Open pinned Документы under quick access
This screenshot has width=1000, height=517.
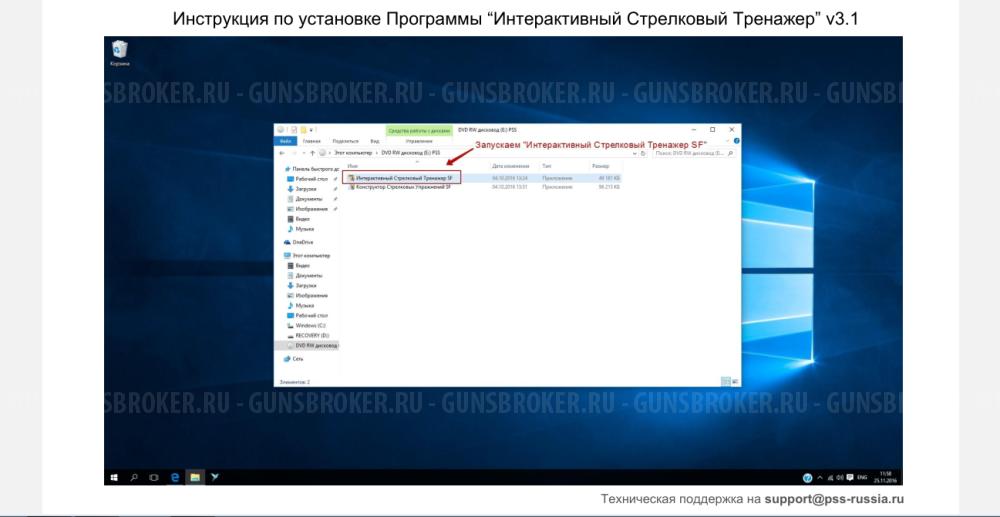click(x=305, y=199)
